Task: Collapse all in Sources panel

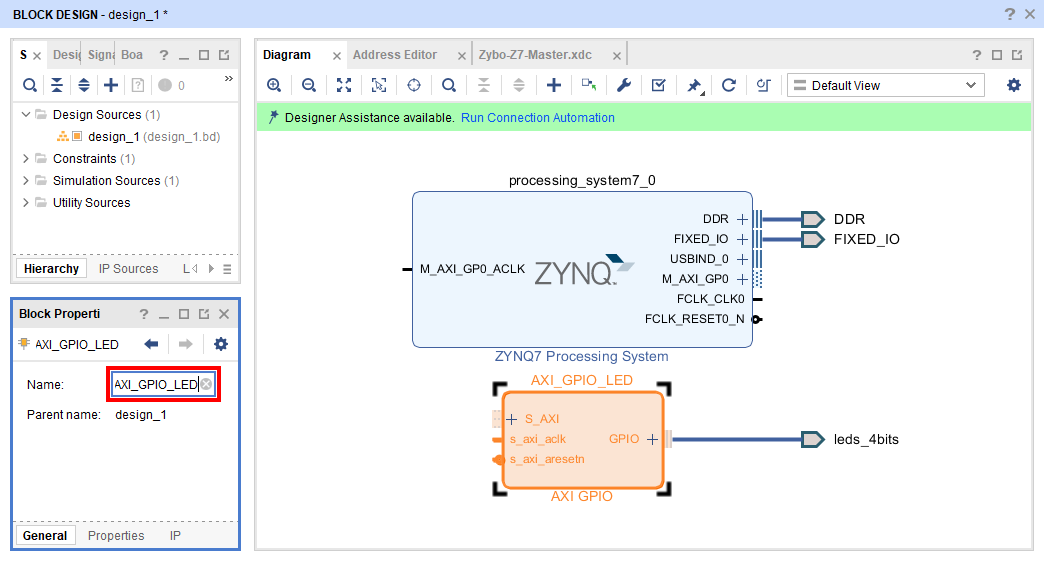Action: point(57,85)
